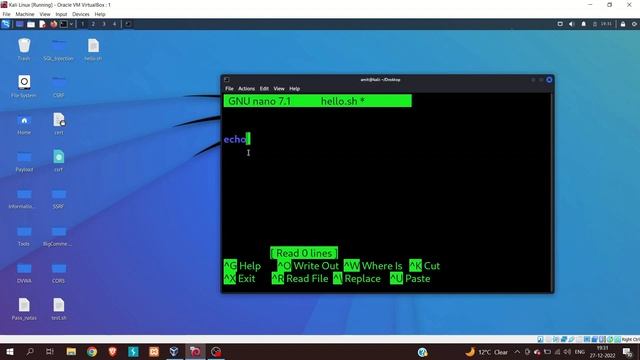Image resolution: width=640 pixels, height=360 pixels.
Task: Click '^W Where Is' shortcut hint
Action: click(x=373, y=266)
